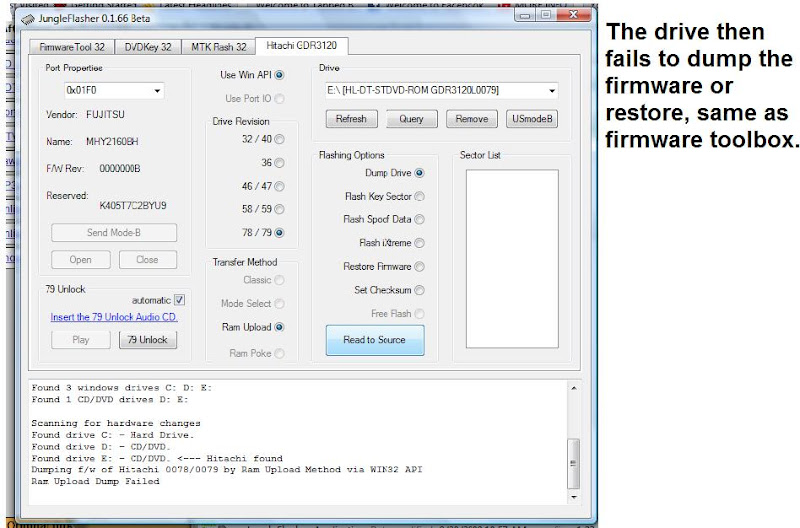Select the Mode Select transfer method
Viewport: 800px width, 528px height.
click(x=279, y=304)
